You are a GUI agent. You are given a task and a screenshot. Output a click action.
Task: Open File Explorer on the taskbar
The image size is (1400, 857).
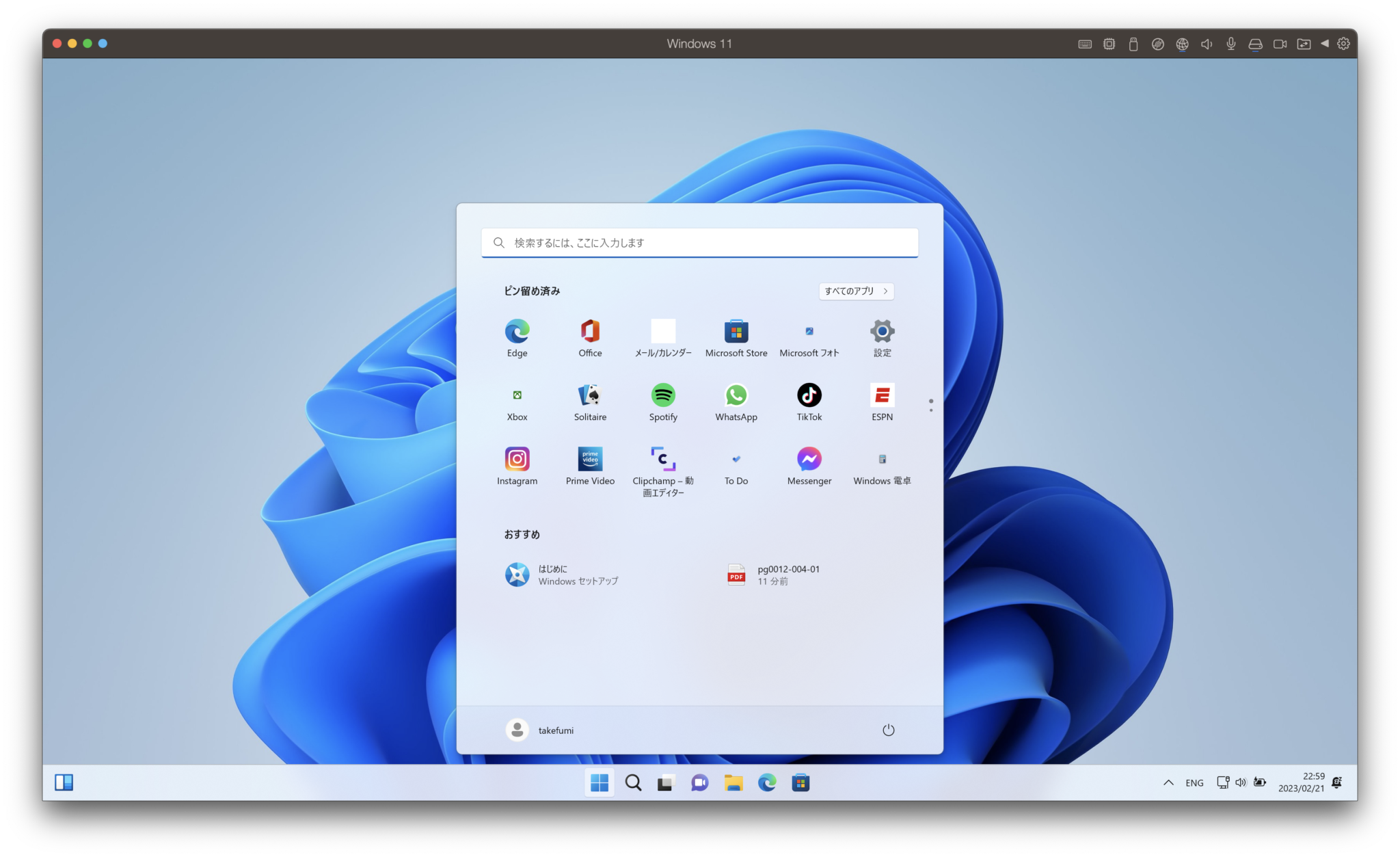[733, 782]
